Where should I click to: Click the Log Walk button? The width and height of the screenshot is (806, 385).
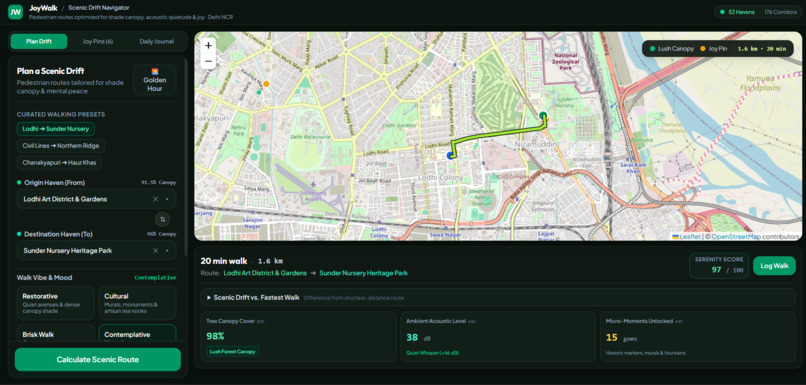coord(774,266)
